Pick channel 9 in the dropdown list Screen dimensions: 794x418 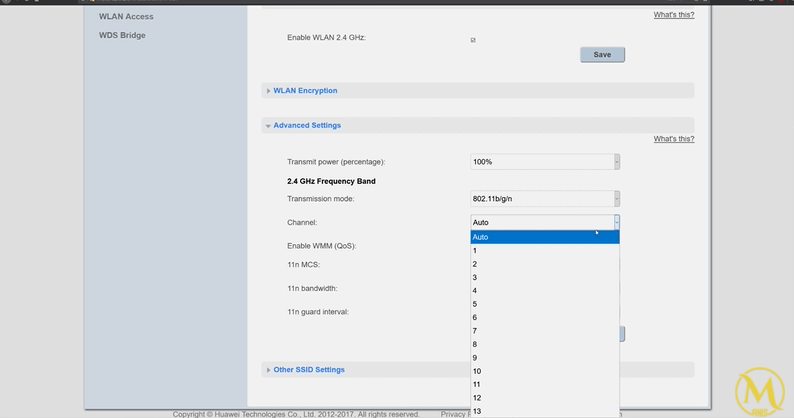(x=545, y=357)
